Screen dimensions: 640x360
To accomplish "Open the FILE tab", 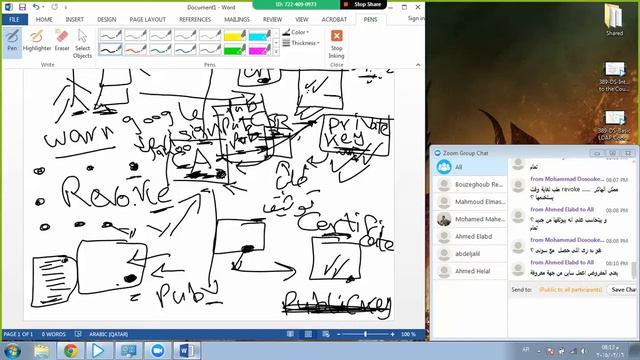I will (14, 19).
